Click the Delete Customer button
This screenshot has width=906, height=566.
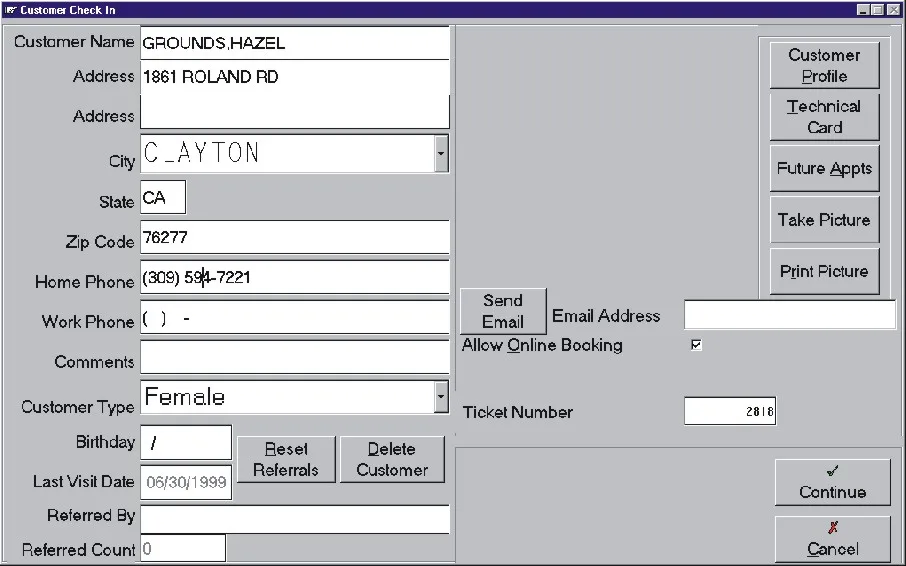(x=392, y=459)
